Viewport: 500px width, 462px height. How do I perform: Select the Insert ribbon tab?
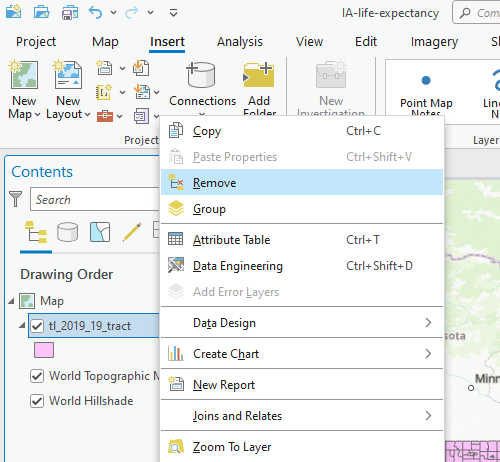tap(167, 42)
